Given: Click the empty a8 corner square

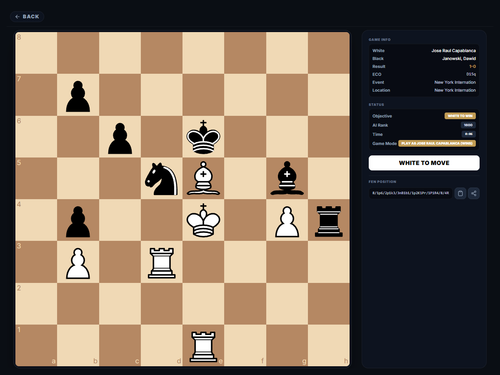Looking at the screenshot, I should (x=36, y=53).
